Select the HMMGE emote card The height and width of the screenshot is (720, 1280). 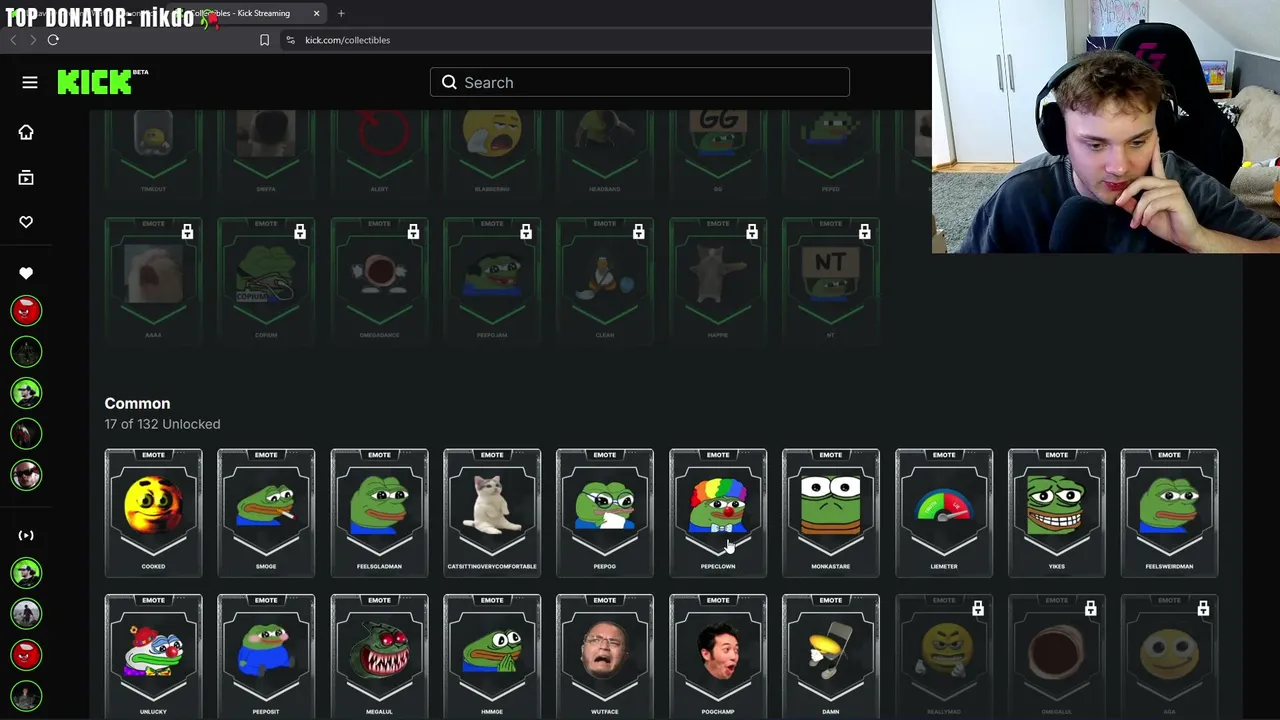point(492,657)
